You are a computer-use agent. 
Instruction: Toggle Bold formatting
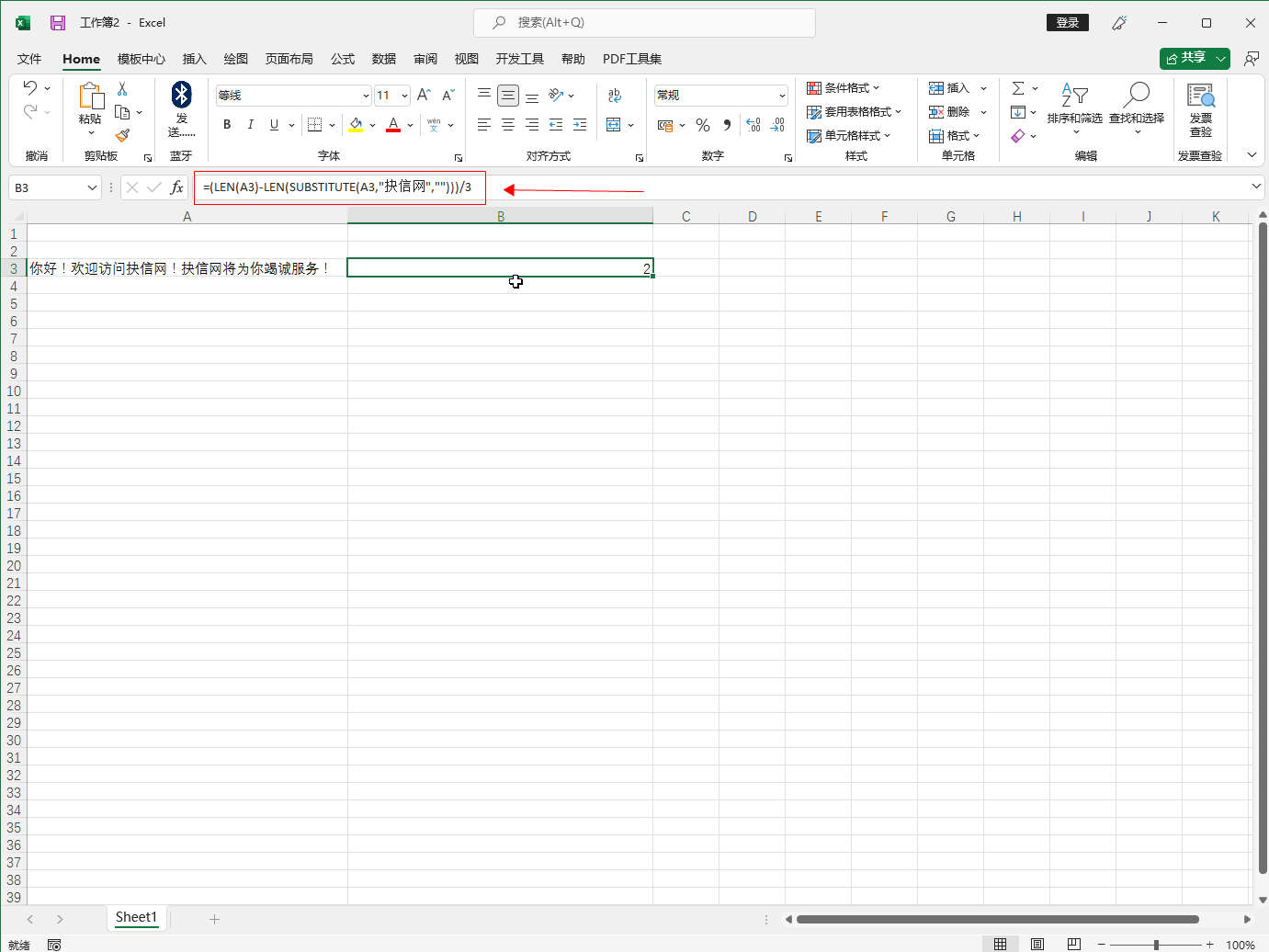pos(227,125)
